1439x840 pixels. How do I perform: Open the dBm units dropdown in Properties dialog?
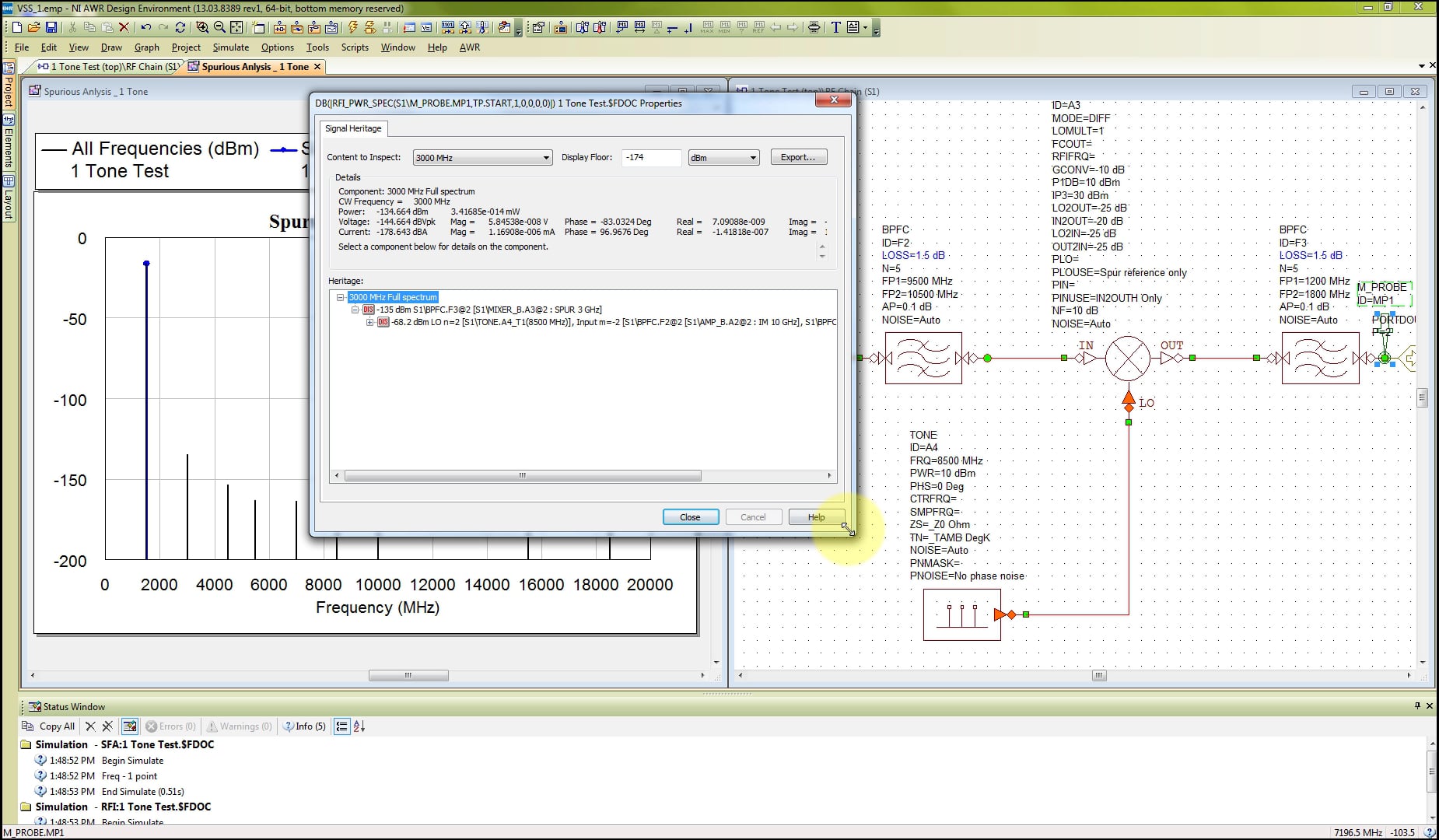click(x=752, y=157)
